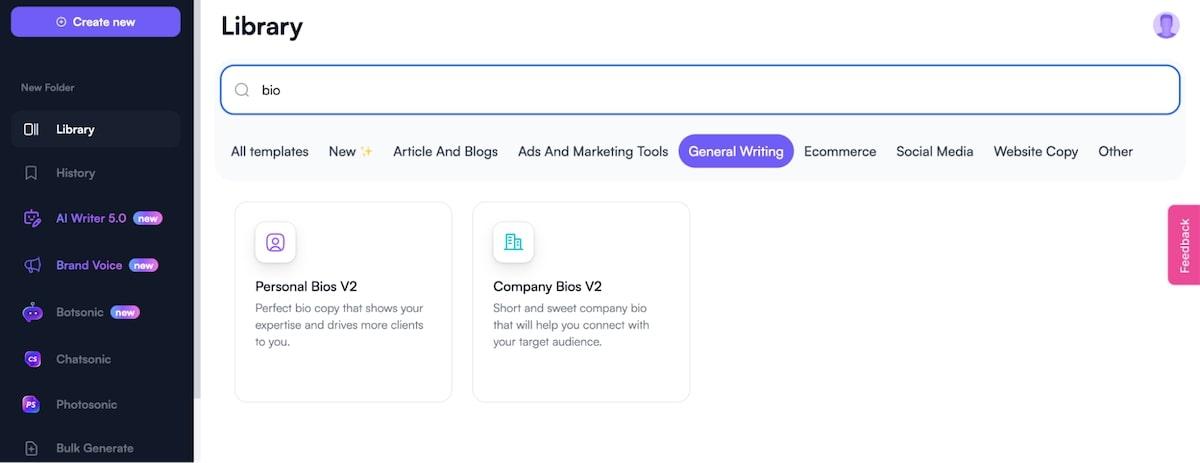Open Botsonic via its robot icon
The image size is (1200, 463).
32,312
